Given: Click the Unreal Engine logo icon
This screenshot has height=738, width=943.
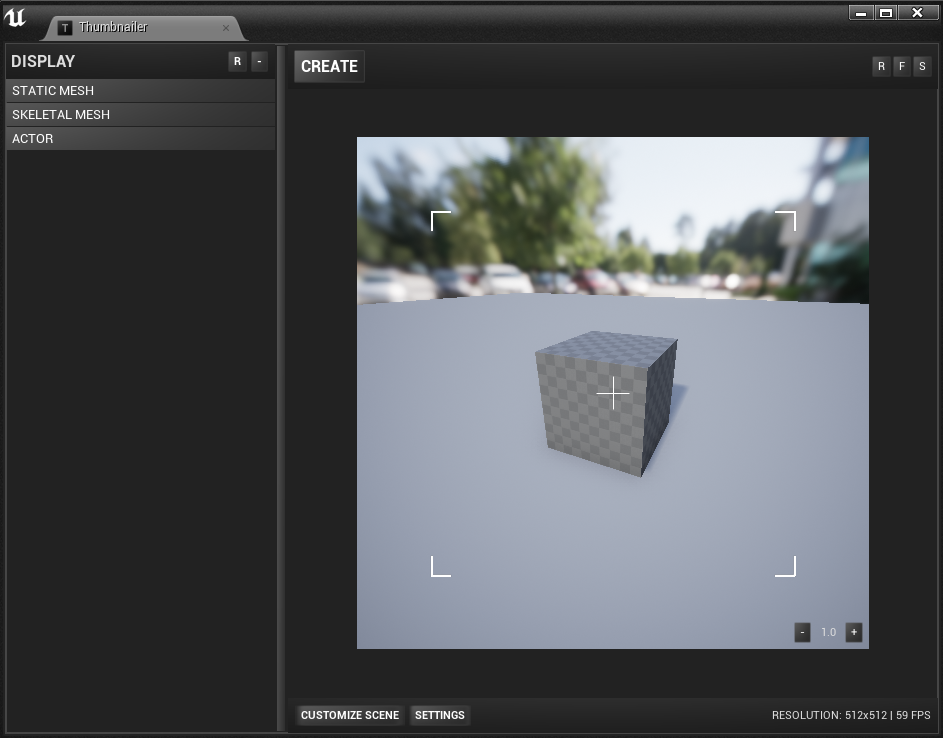Looking at the screenshot, I should coord(15,18).
